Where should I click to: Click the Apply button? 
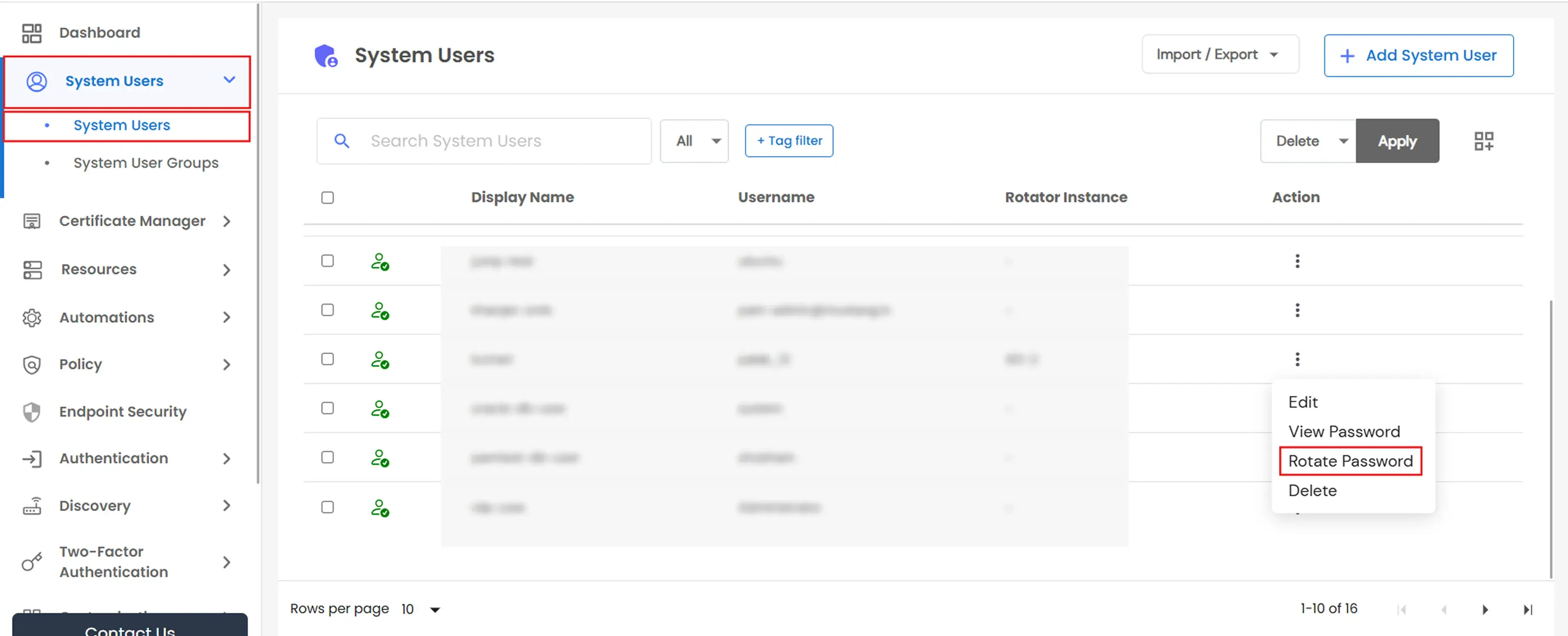1397,141
